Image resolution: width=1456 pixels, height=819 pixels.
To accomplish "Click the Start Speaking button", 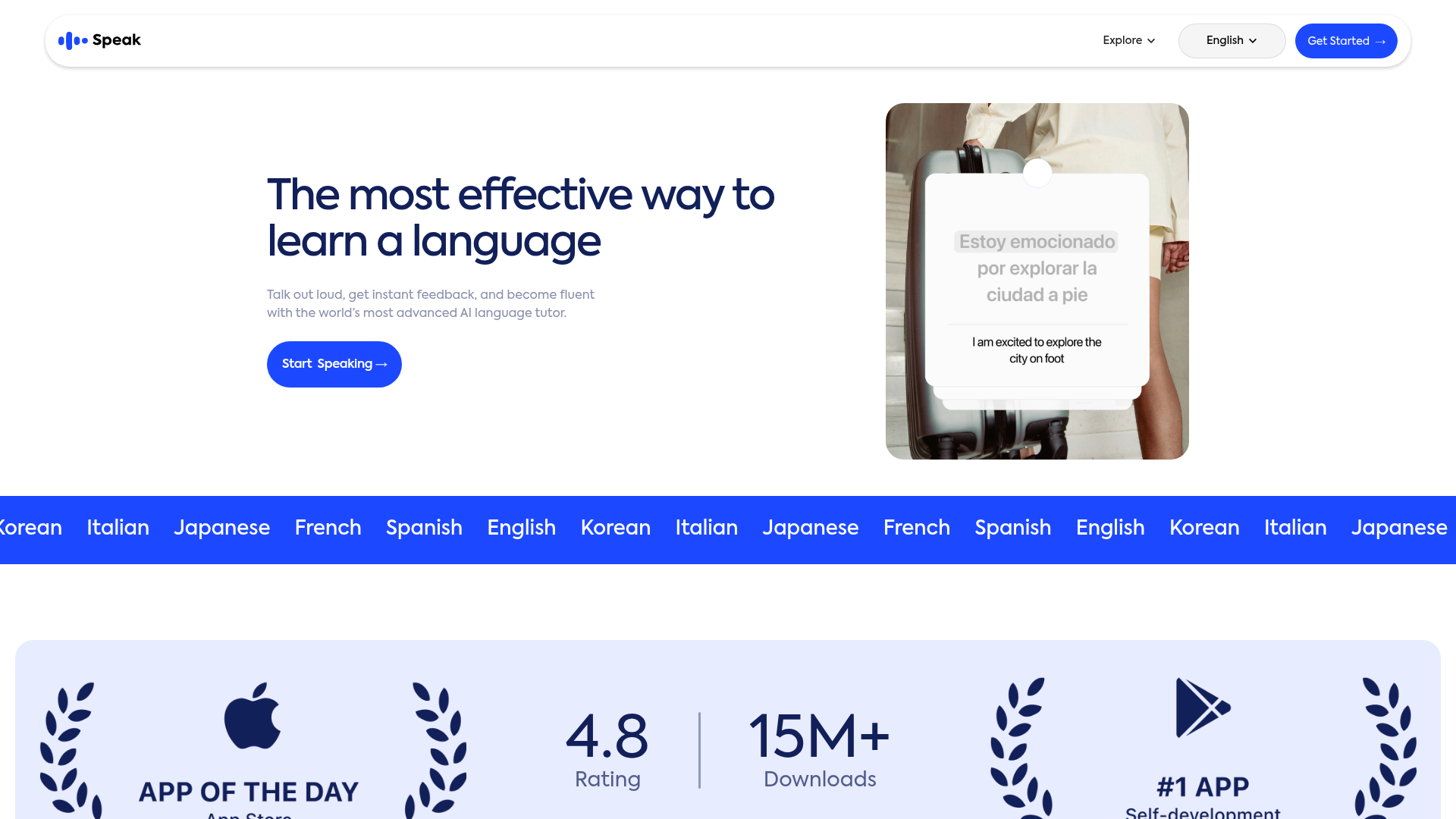I will pyautogui.click(x=334, y=364).
